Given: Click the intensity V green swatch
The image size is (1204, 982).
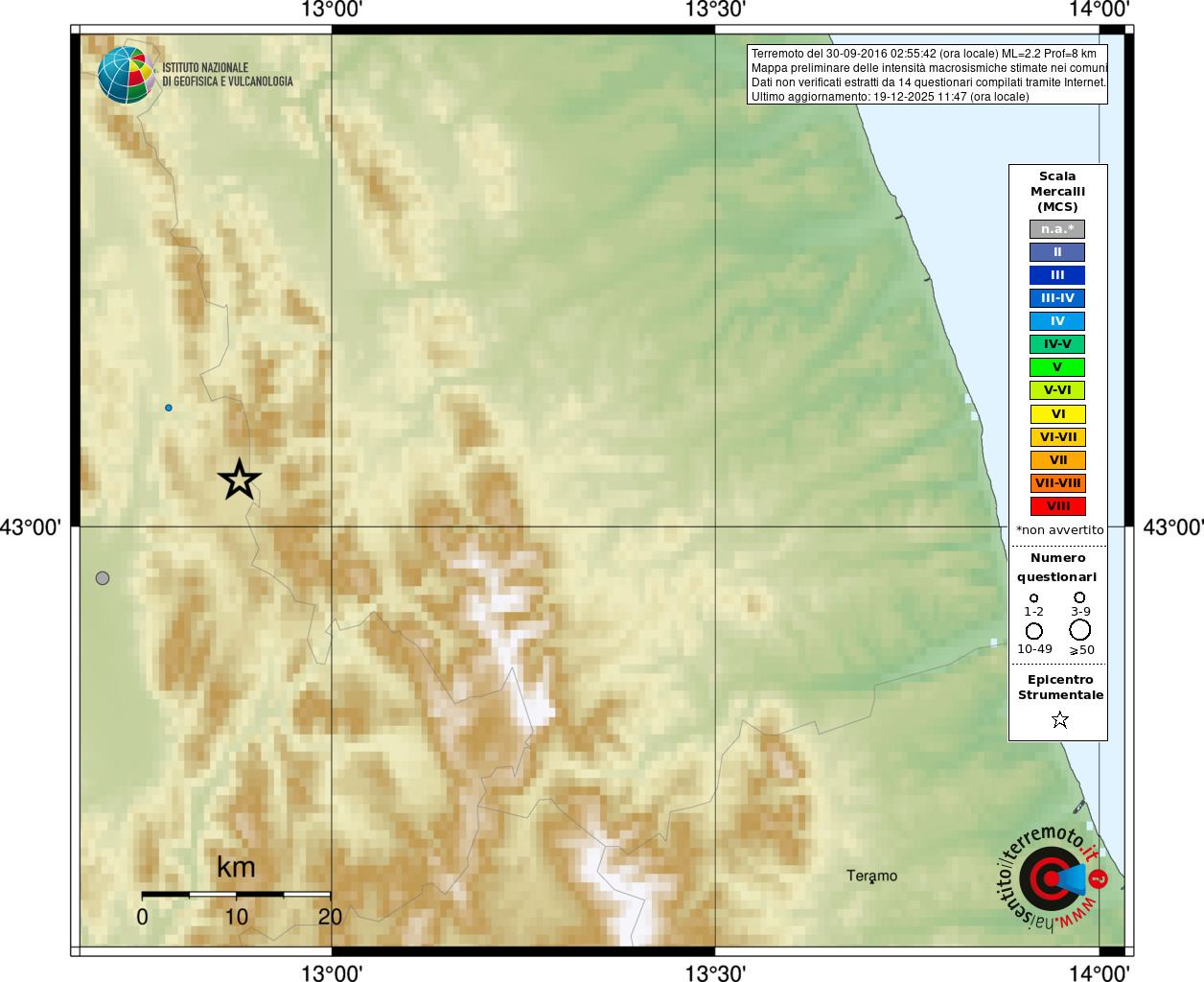Looking at the screenshot, I should [1057, 367].
